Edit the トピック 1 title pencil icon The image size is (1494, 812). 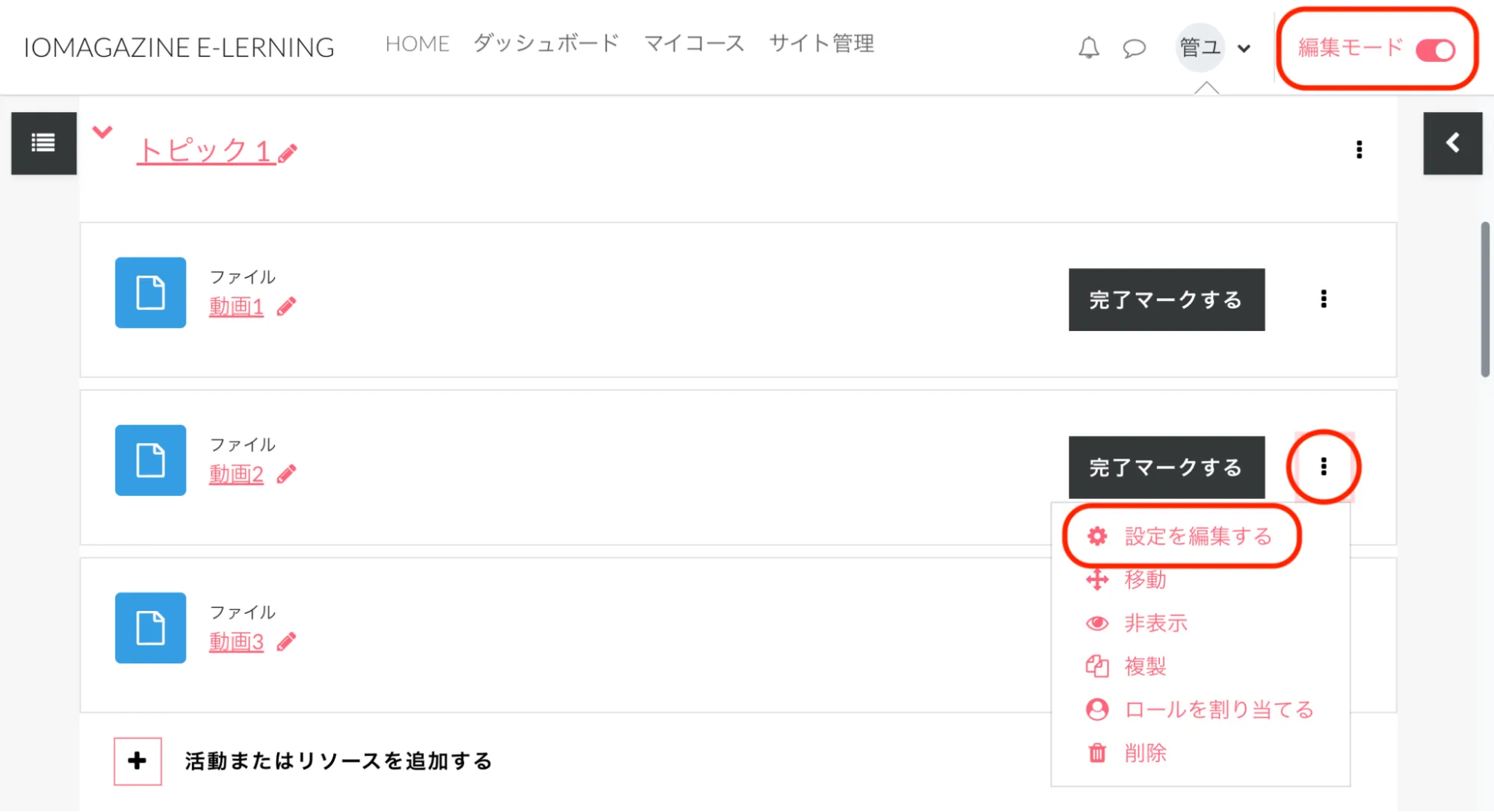tap(288, 153)
